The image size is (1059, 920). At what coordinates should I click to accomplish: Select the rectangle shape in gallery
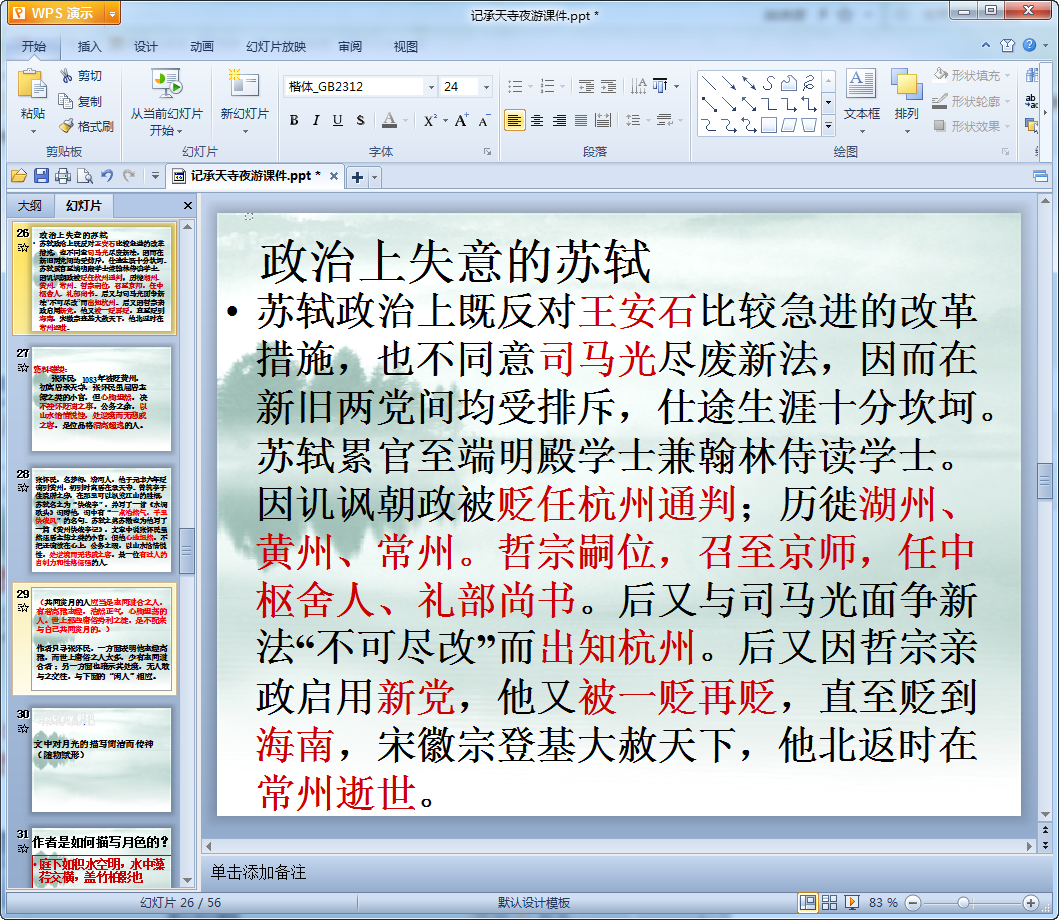[x=769, y=126]
